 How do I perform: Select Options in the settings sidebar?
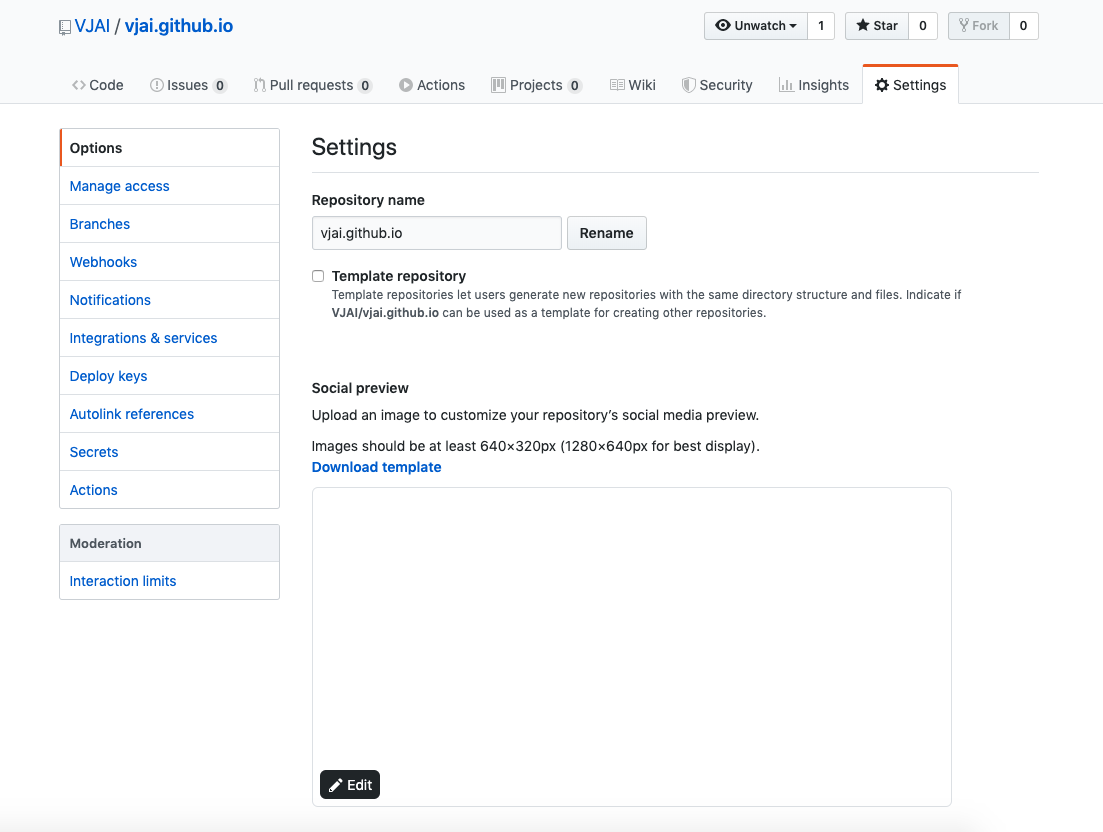pos(170,148)
